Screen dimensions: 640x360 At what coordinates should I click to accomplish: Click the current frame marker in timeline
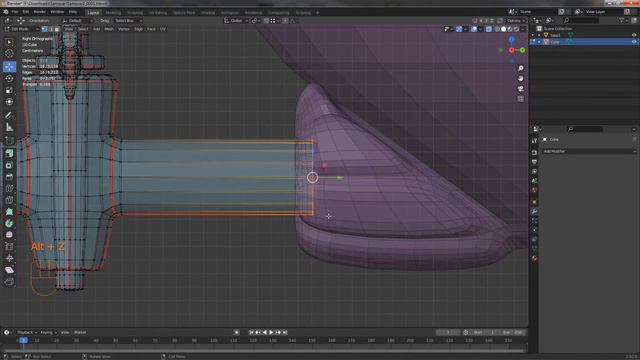click(x=23, y=340)
